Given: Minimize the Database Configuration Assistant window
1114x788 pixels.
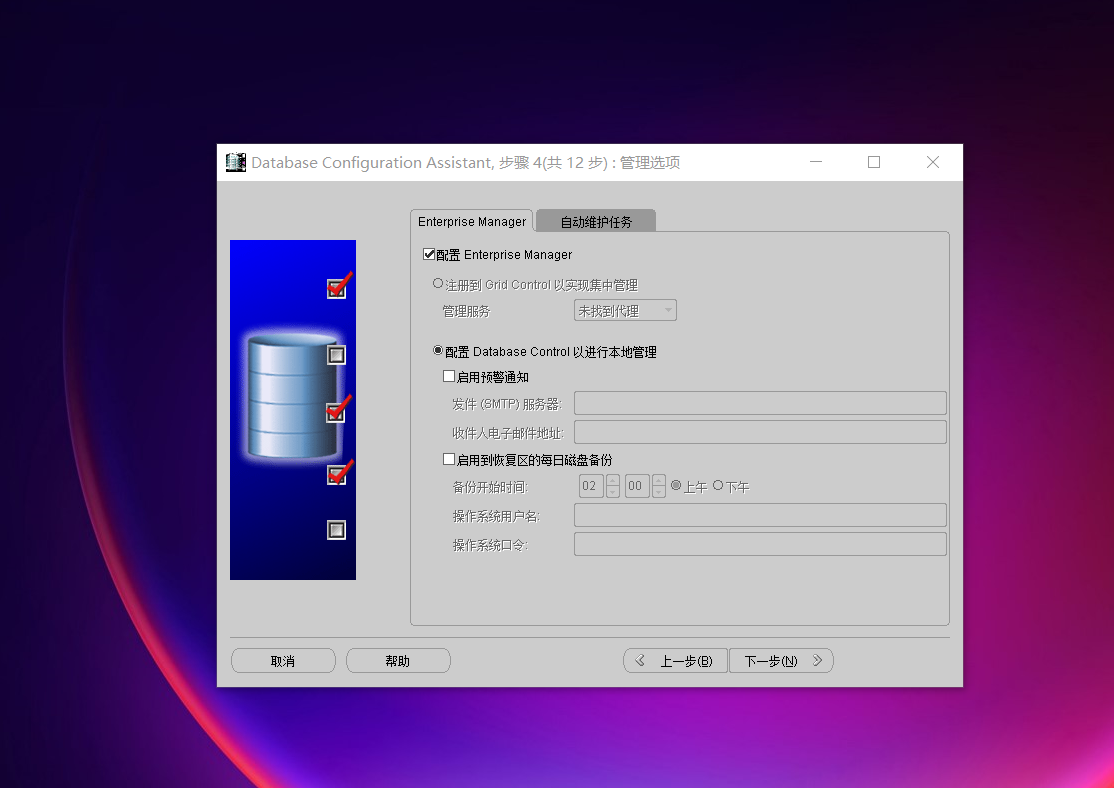Looking at the screenshot, I should click(816, 162).
